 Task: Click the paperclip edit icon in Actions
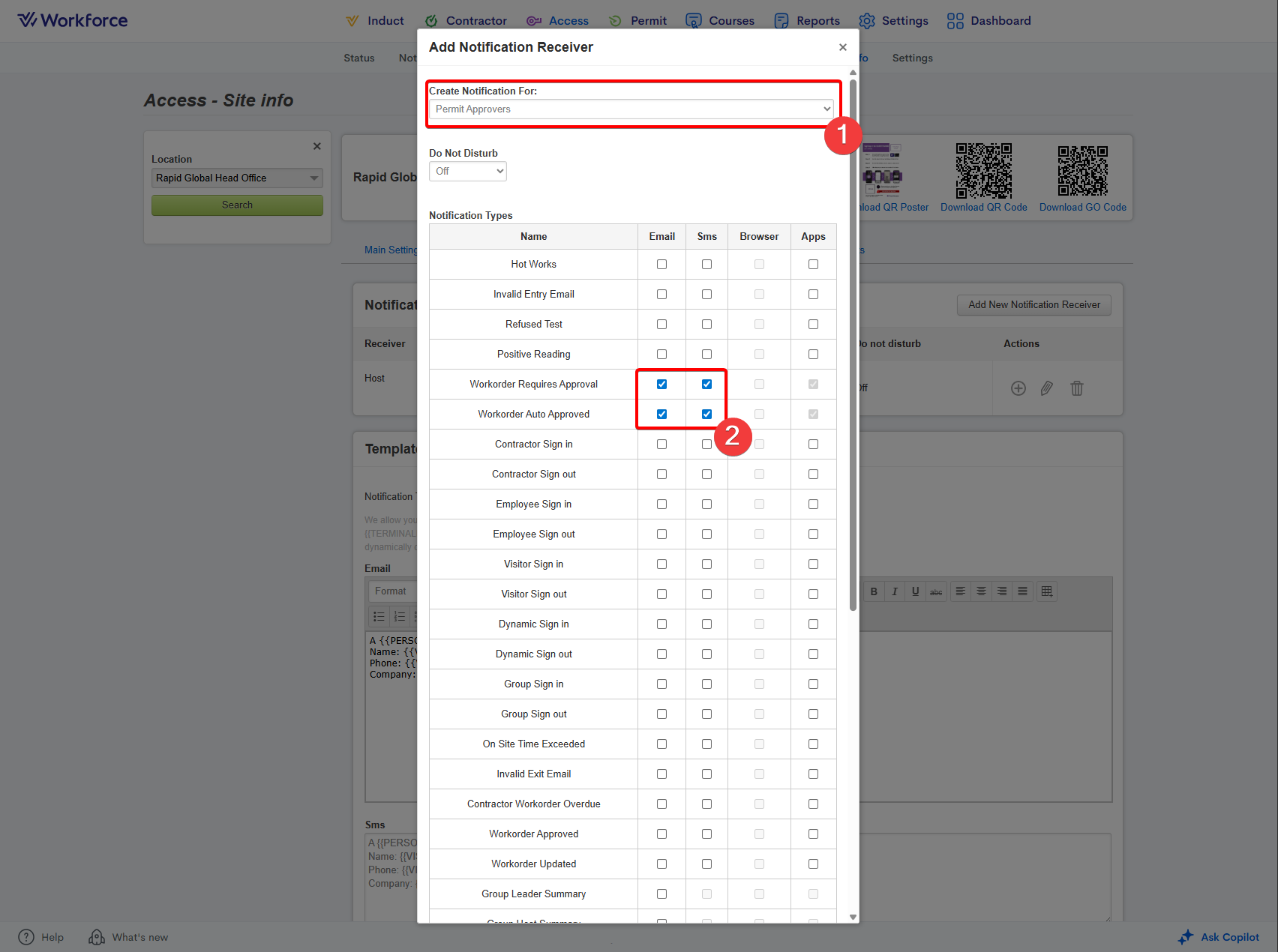pos(1046,388)
